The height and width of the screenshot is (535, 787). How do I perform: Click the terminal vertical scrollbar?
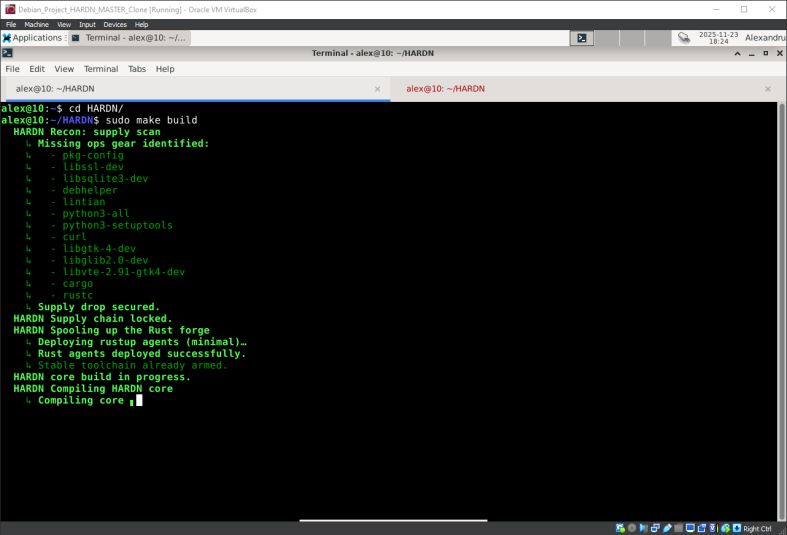click(x=781, y=311)
